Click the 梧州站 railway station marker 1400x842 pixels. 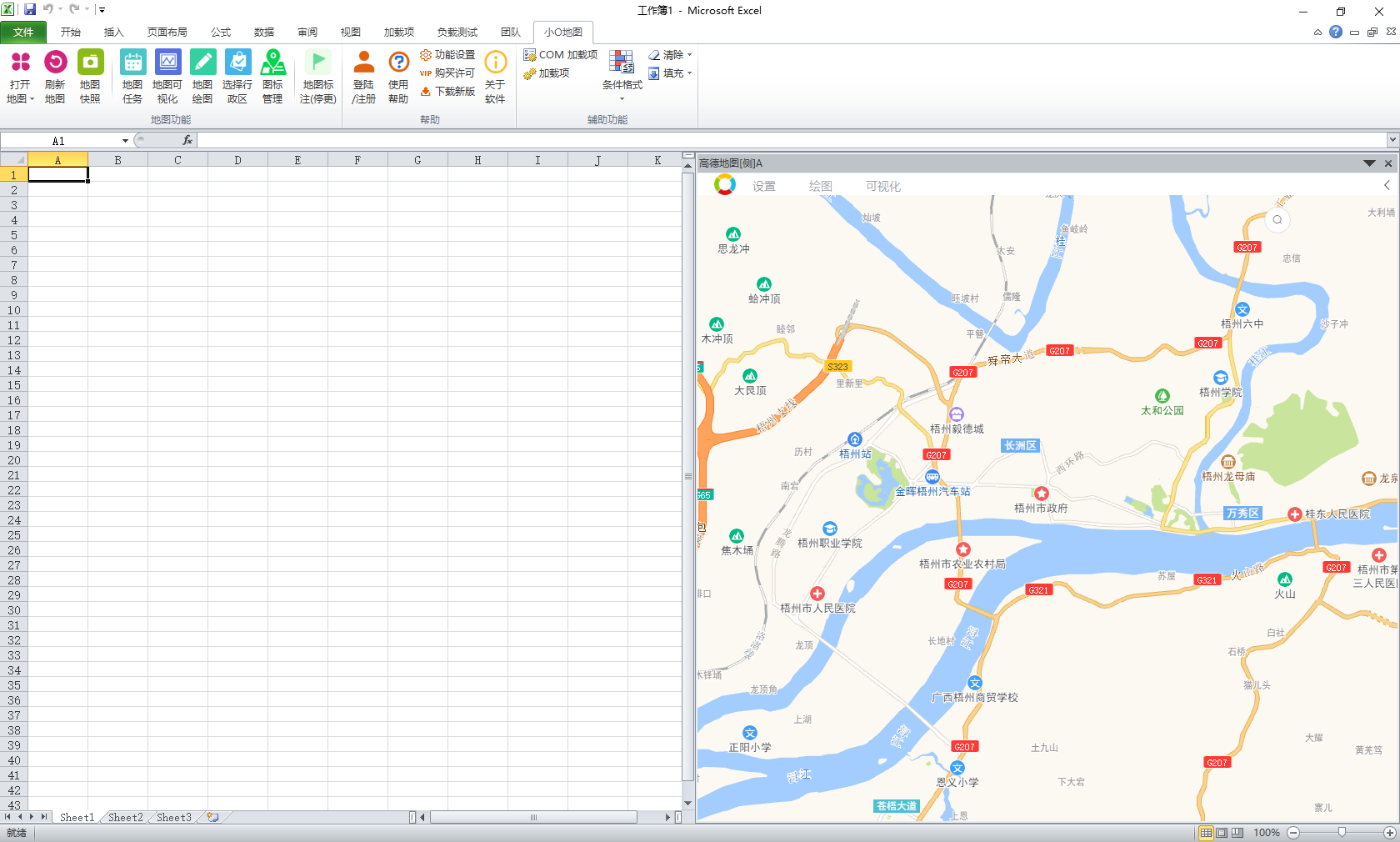coord(855,439)
